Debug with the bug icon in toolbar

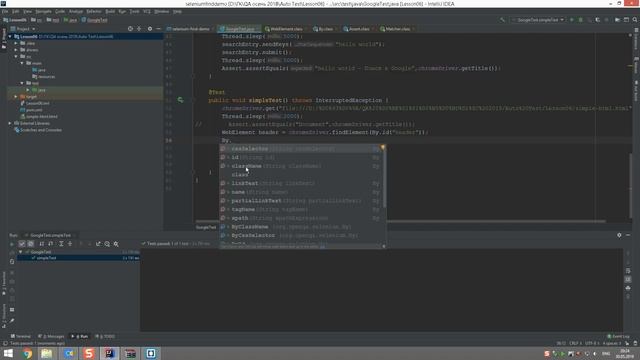[580, 20]
